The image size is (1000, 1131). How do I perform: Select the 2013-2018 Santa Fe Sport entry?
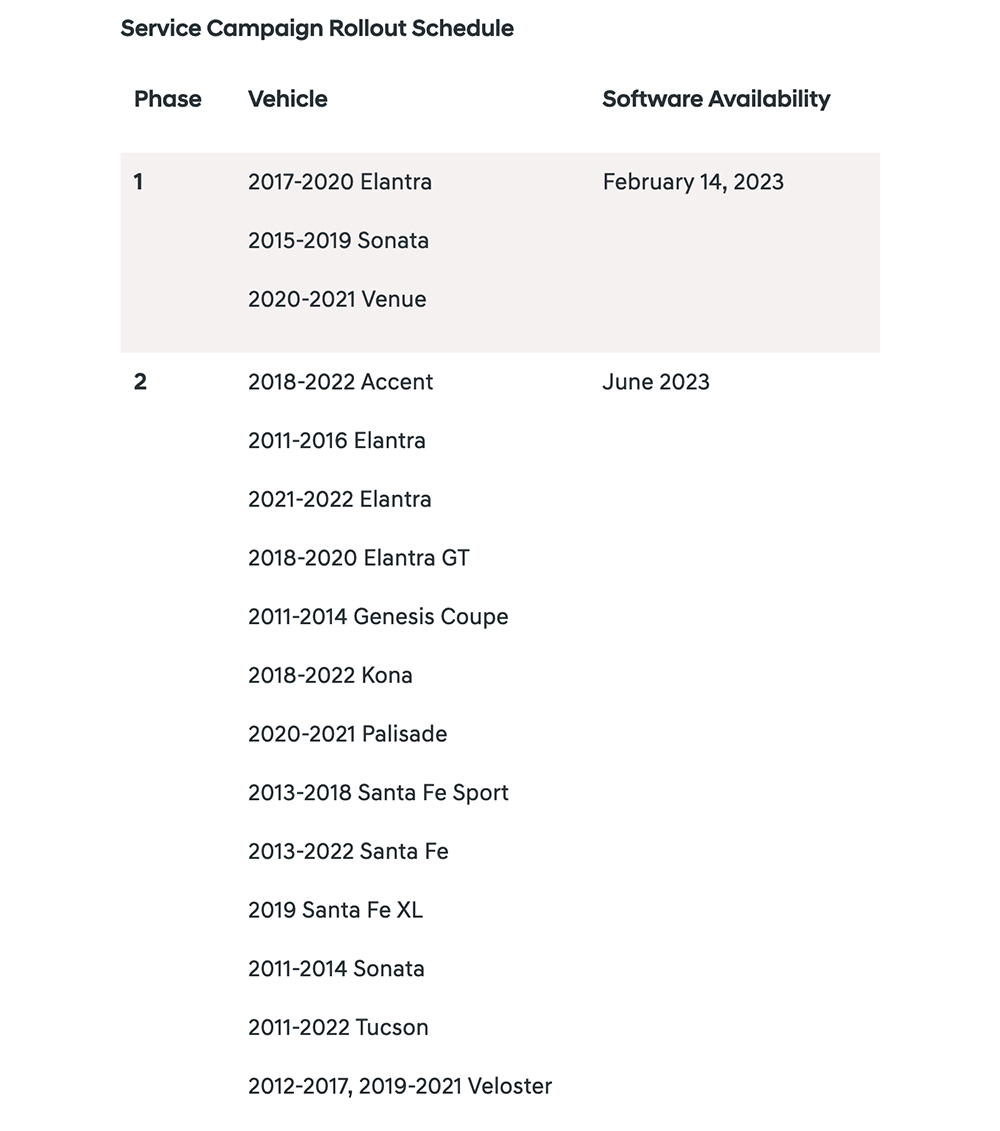coord(378,793)
